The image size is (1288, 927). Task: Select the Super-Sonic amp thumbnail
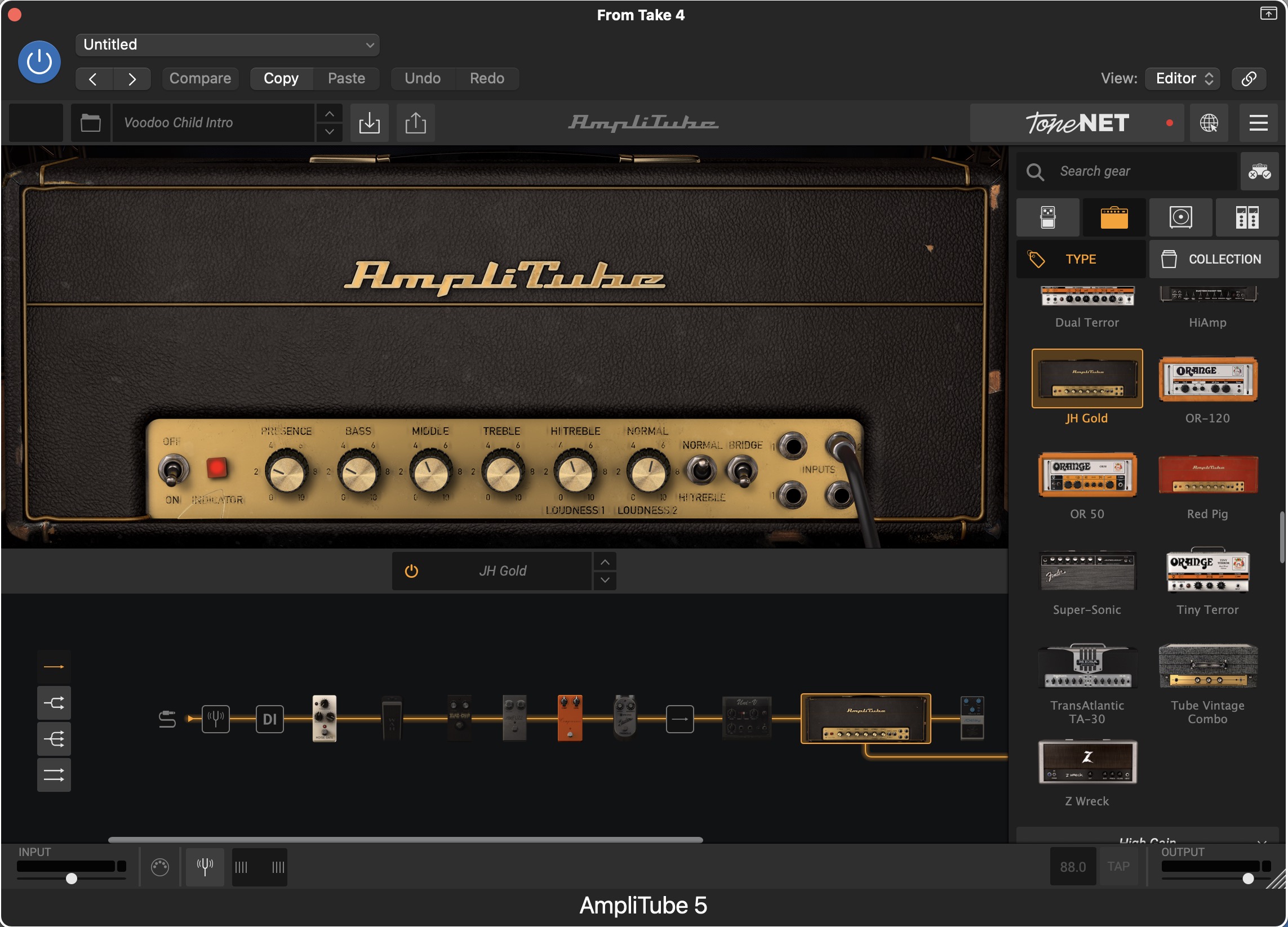[1087, 571]
